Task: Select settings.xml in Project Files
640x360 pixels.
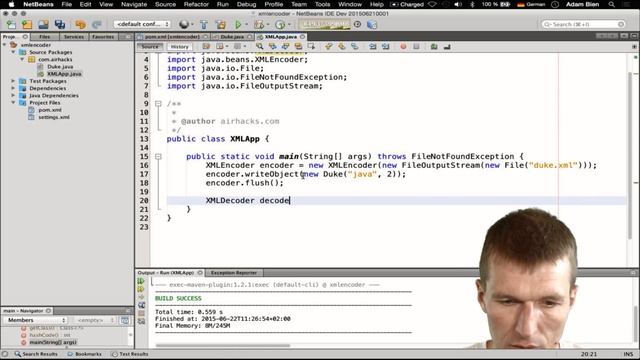Action: pos(54,117)
